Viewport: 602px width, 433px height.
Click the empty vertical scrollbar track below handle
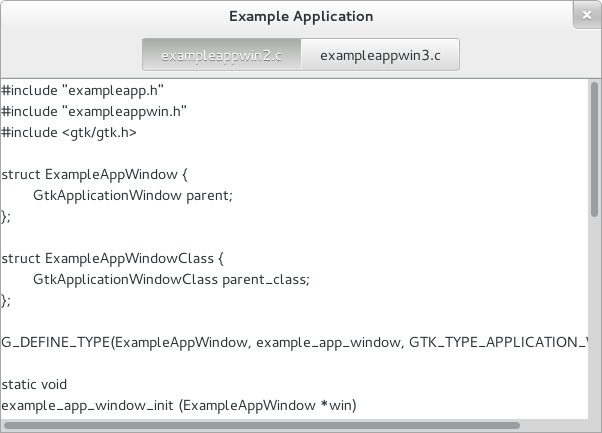pos(594,320)
